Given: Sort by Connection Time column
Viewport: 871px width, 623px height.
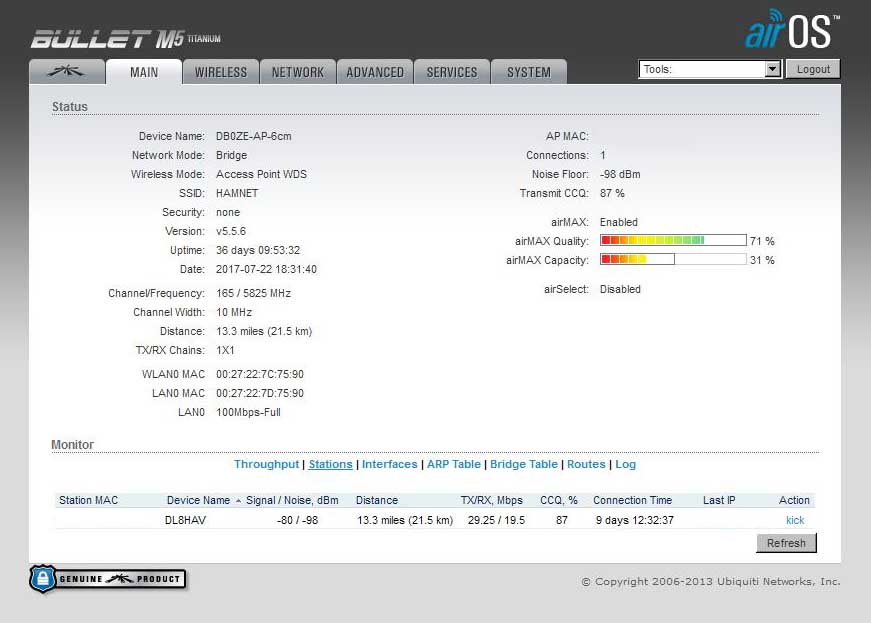Looking at the screenshot, I should point(632,500).
